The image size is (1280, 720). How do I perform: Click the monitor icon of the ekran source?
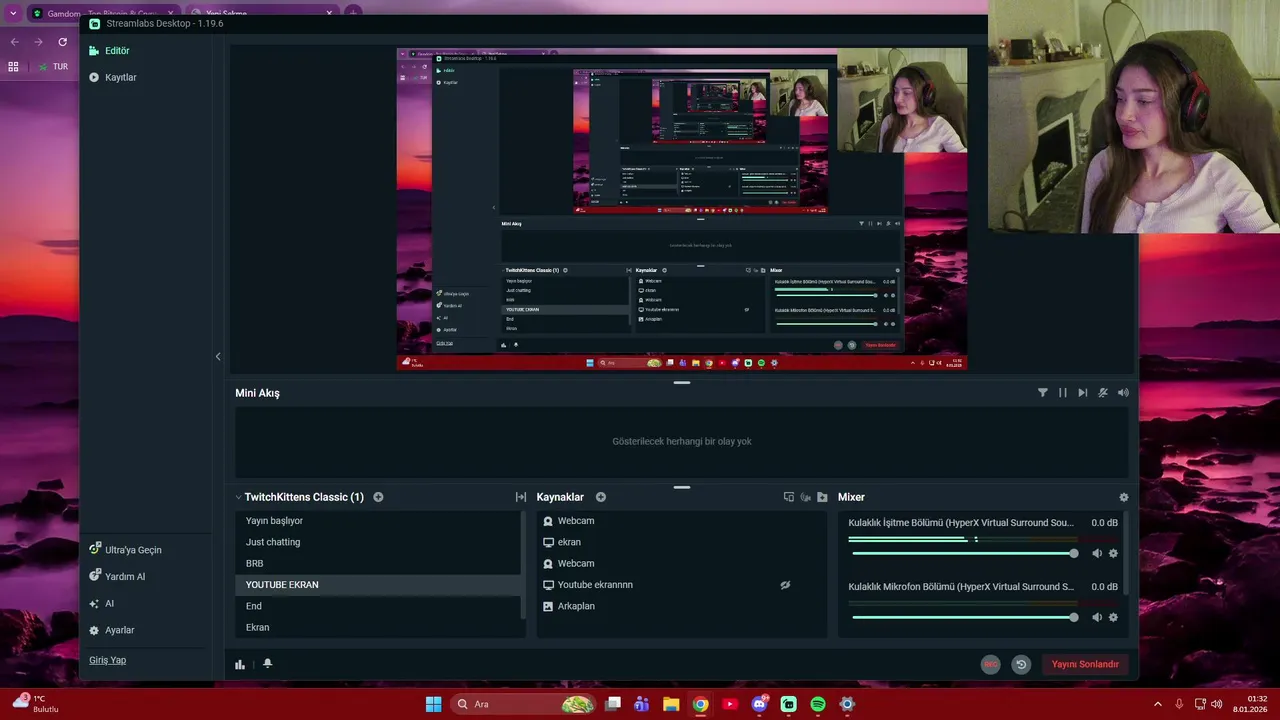tap(548, 542)
